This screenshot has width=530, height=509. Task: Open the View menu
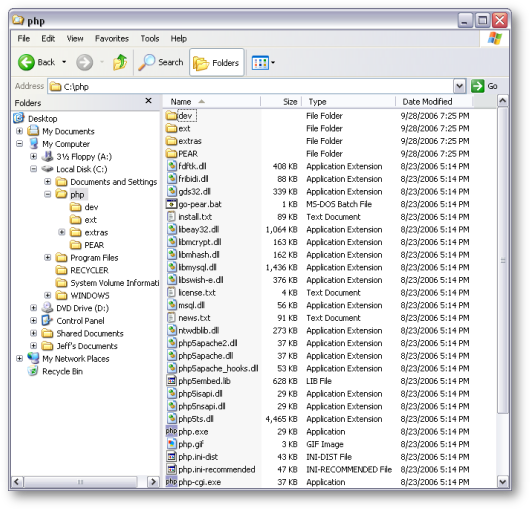[75, 39]
